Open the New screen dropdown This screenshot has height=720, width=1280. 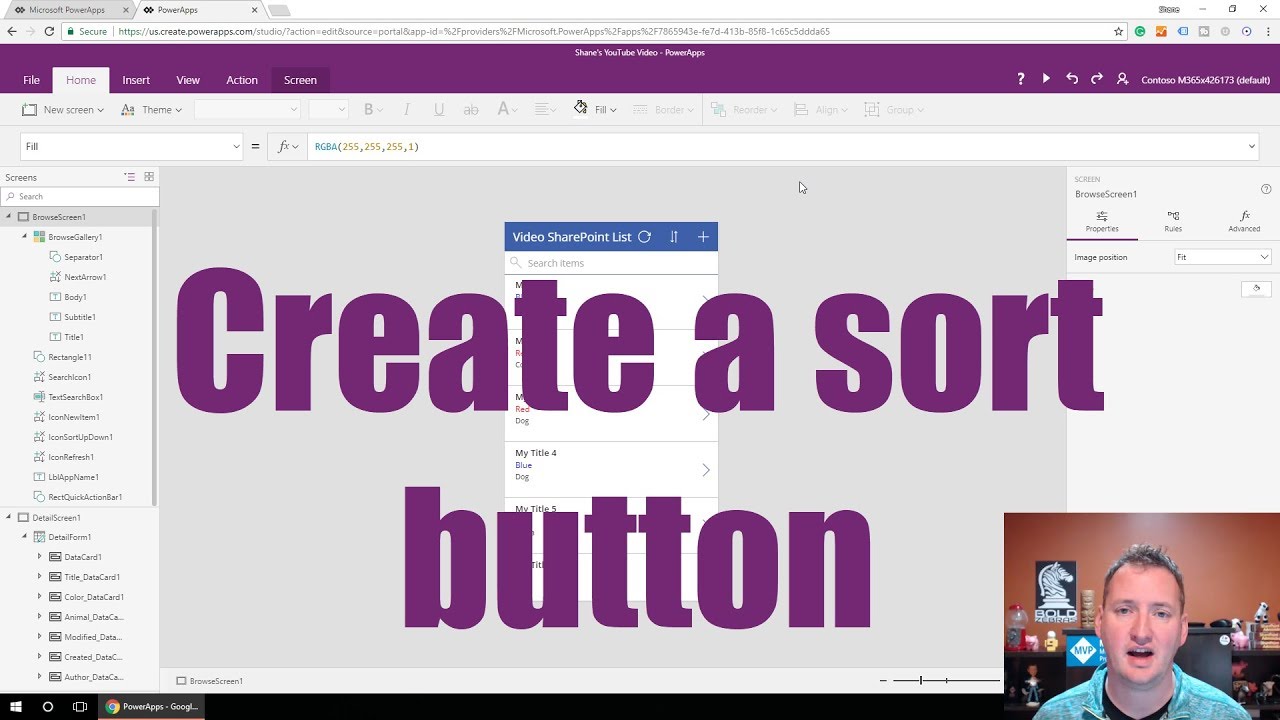(63, 109)
